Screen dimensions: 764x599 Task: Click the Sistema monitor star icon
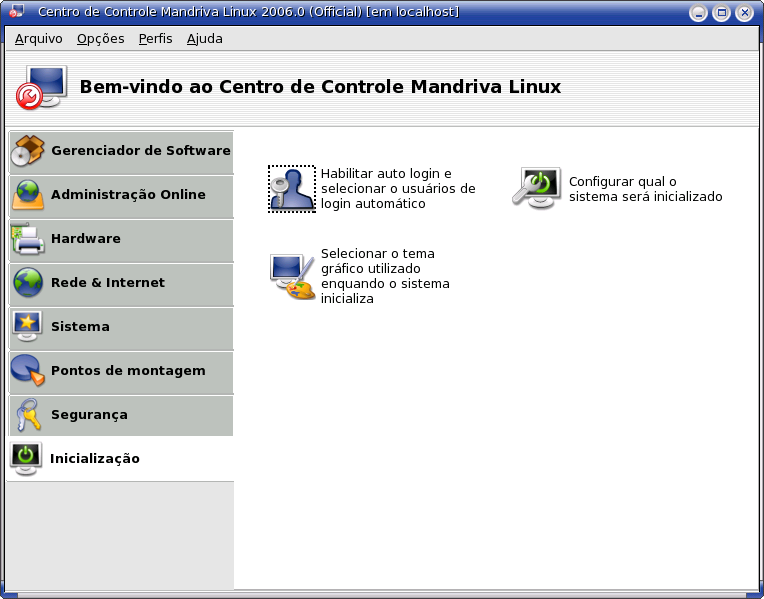tap(27, 327)
